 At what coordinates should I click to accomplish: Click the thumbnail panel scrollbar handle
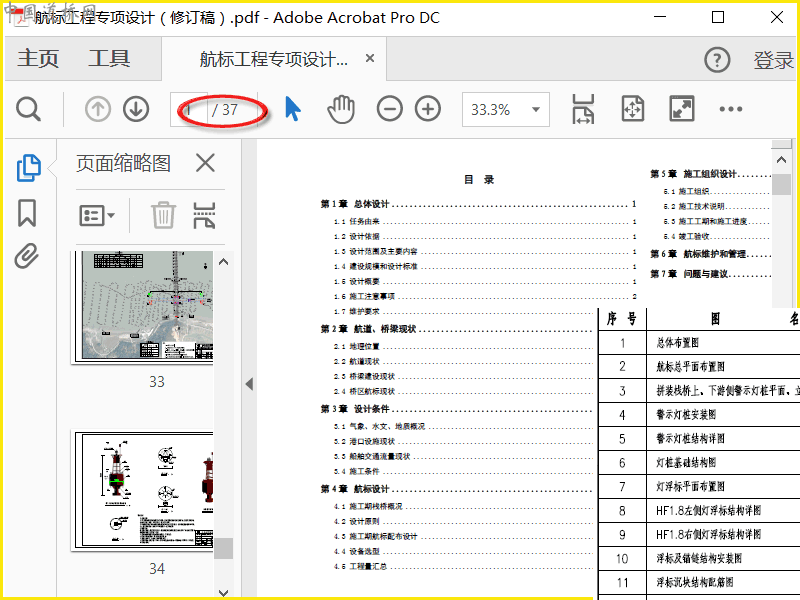[223, 548]
